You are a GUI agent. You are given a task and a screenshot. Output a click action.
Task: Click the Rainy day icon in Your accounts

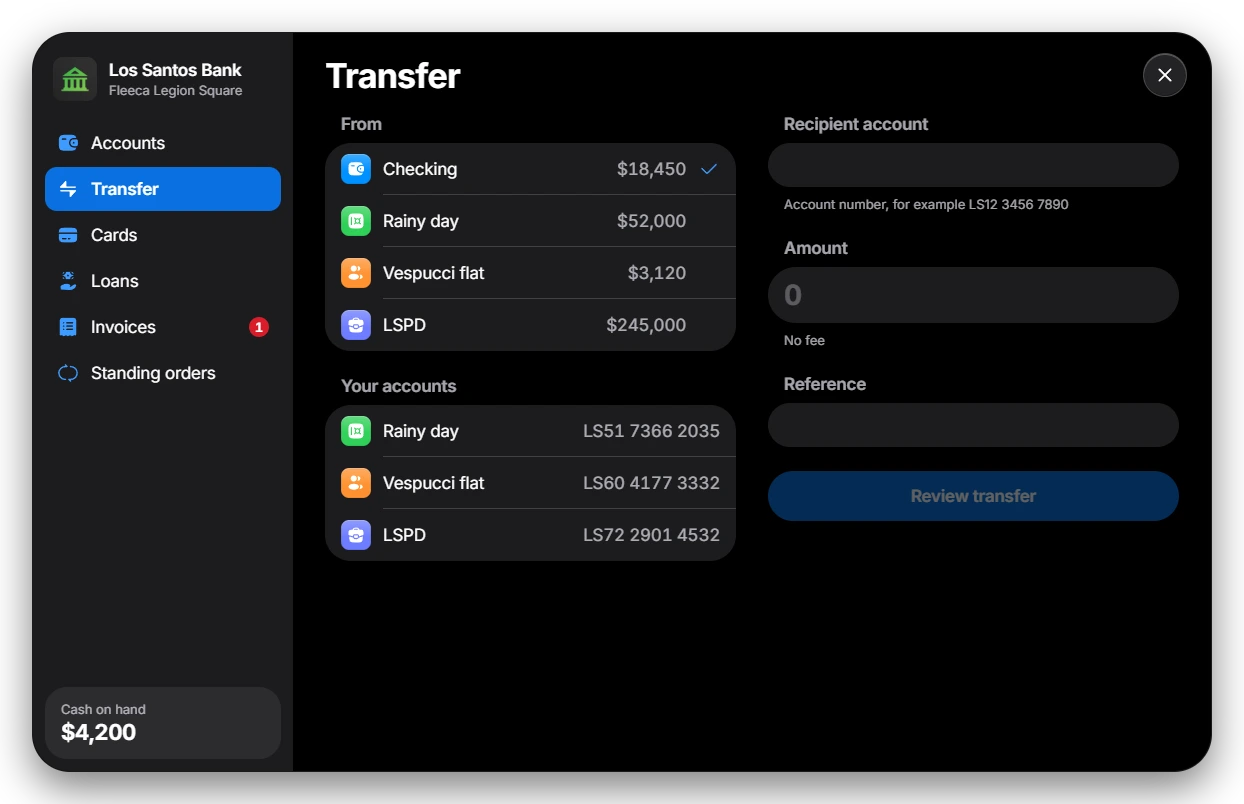click(356, 431)
